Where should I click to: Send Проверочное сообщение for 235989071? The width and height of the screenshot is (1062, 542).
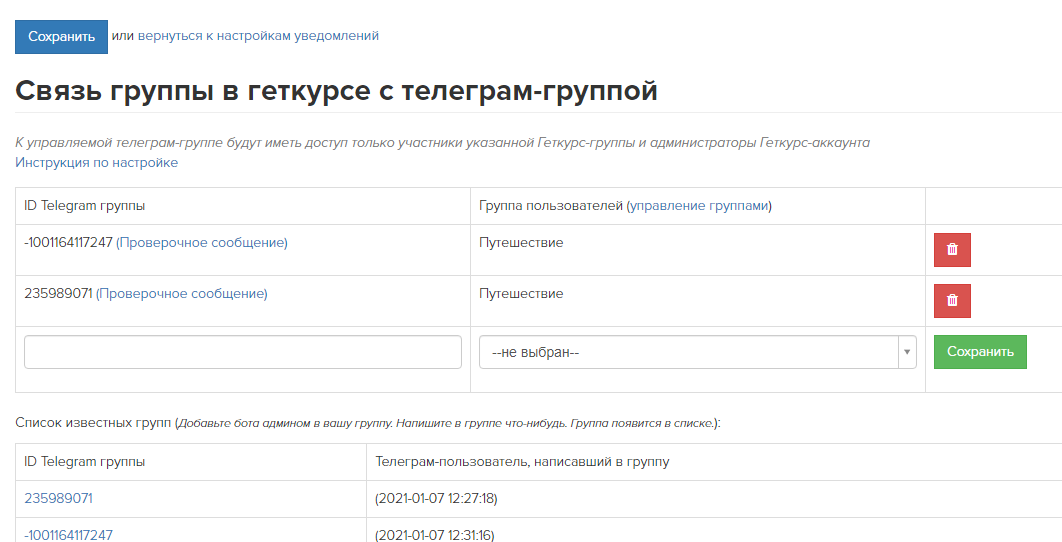point(182,293)
